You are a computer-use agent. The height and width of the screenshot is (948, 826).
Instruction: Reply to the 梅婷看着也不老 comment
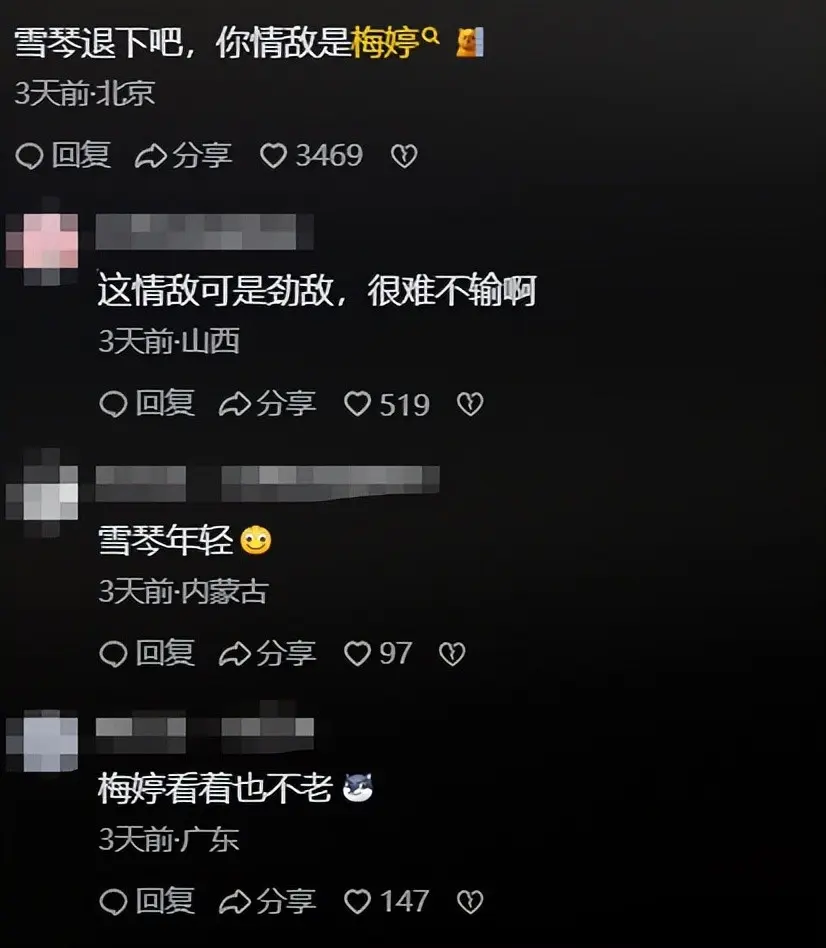147,901
